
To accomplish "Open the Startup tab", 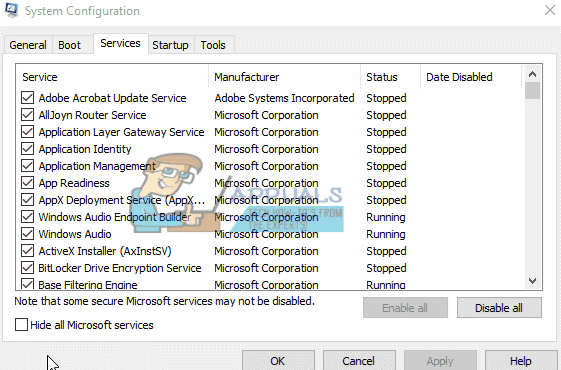I will [x=171, y=45].
